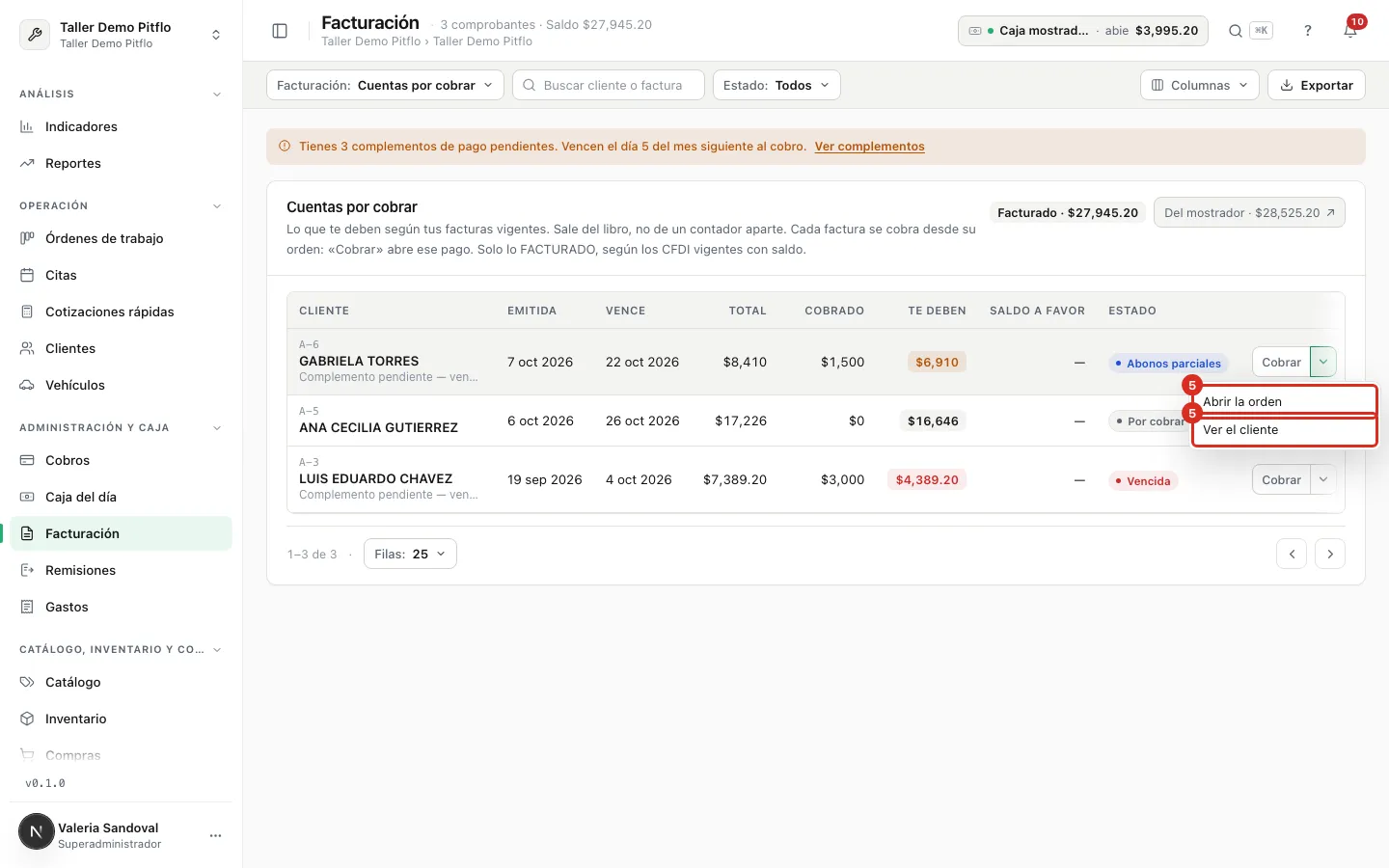Open Reportes in the sidebar
Screen dimensions: 1389x868
pos(121,163)
